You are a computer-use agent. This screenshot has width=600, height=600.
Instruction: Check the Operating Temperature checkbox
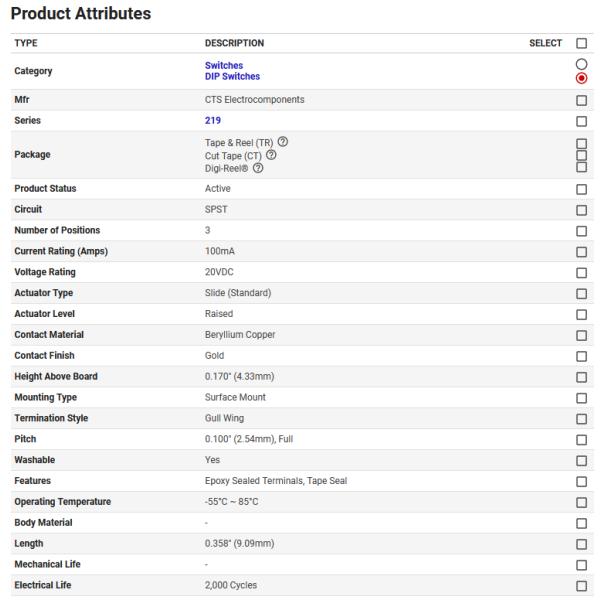coord(581,502)
